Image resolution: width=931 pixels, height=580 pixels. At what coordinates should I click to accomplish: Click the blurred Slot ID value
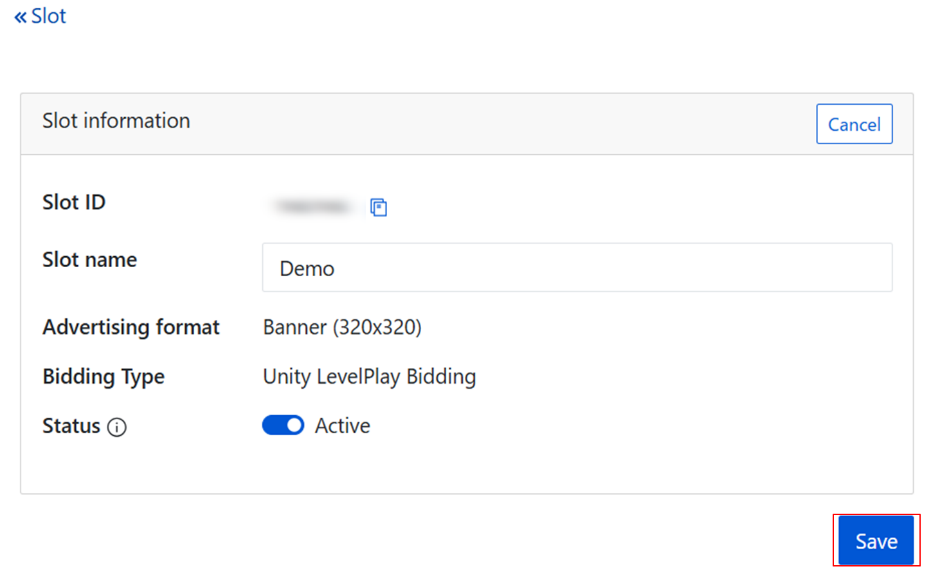(x=313, y=206)
